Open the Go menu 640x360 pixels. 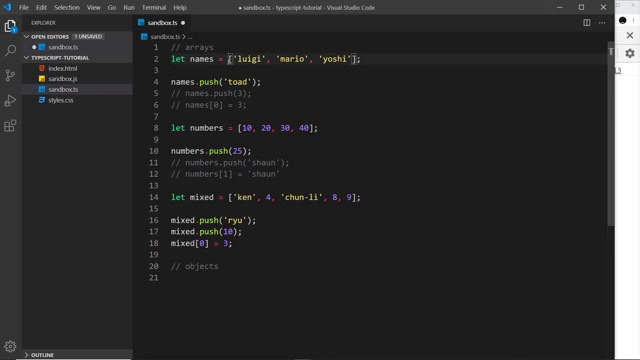(112, 7)
